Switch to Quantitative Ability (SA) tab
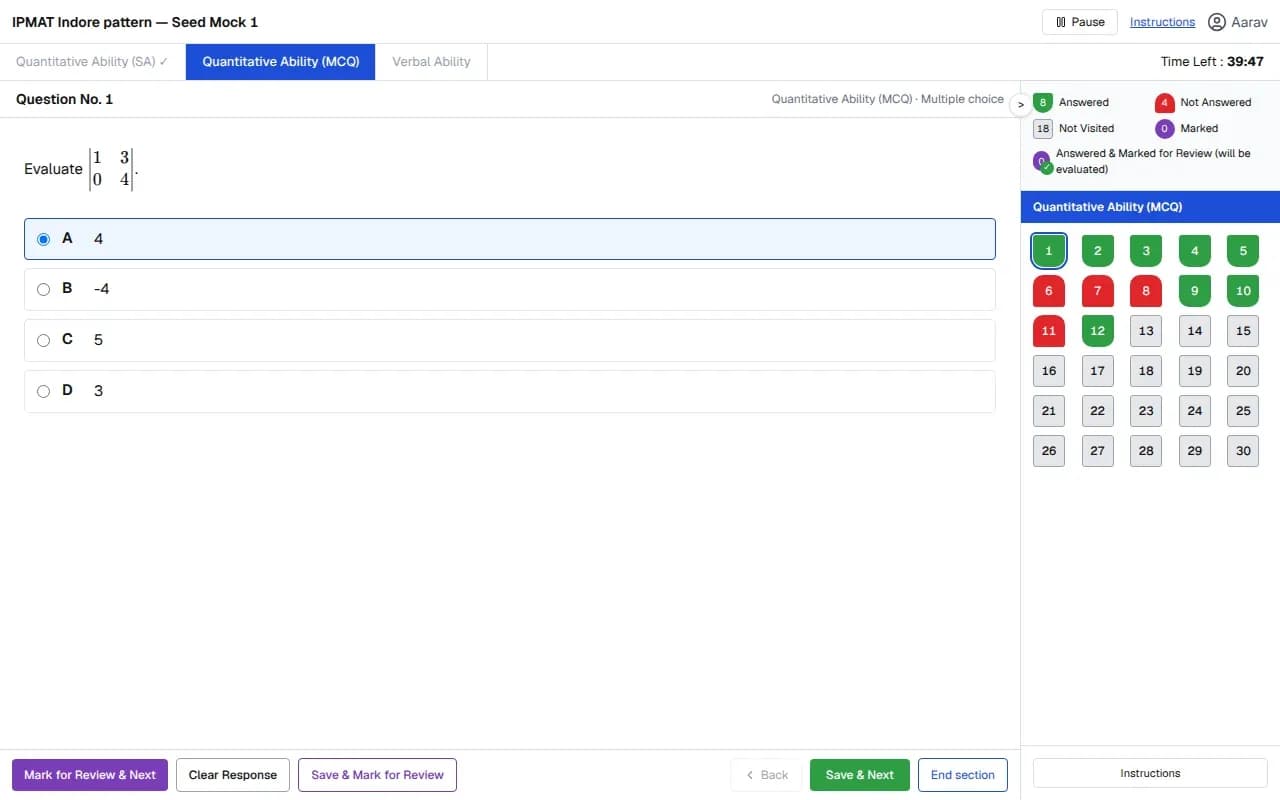This screenshot has height=800, width=1280. [92, 62]
